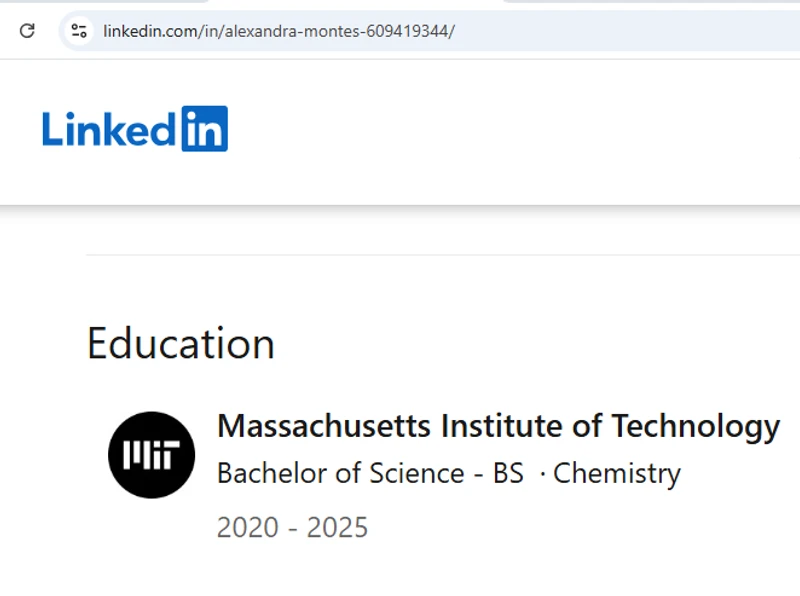Viewport: 800px width, 596px height.
Task: Click the circular MIT emblem beside Education entry
Action: [x=151, y=454]
